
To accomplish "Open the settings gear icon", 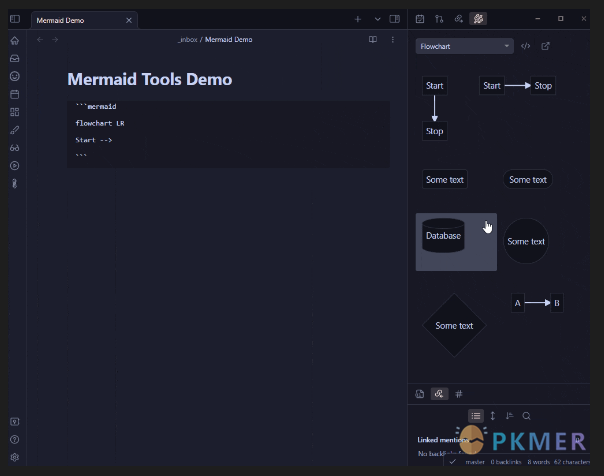I will [15, 457].
